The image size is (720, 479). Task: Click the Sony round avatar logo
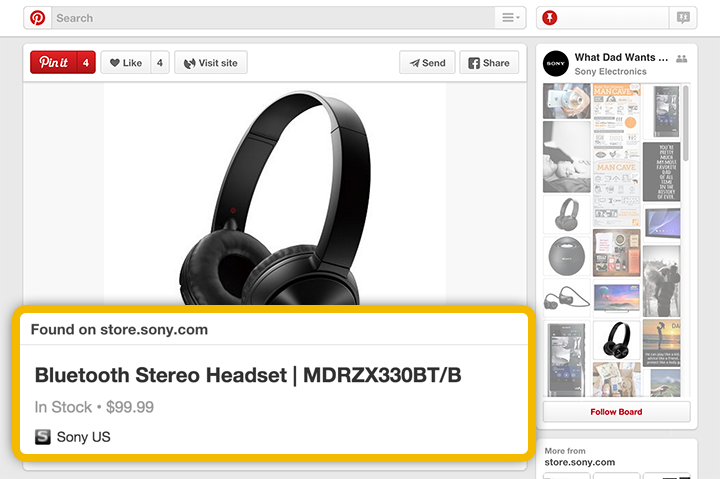556,63
